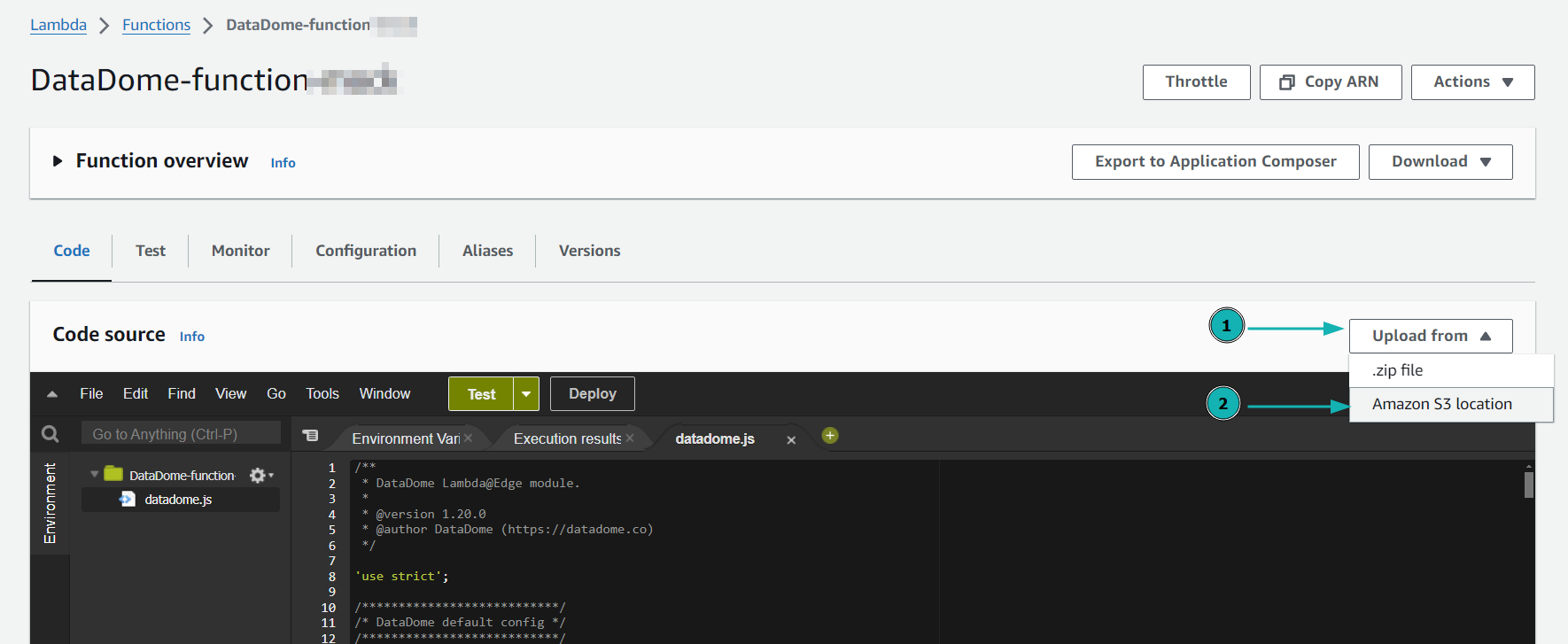The width and height of the screenshot is (1568, 644).
Task: Open the Tools menu in editor
Action: click(x=322, y=393)
